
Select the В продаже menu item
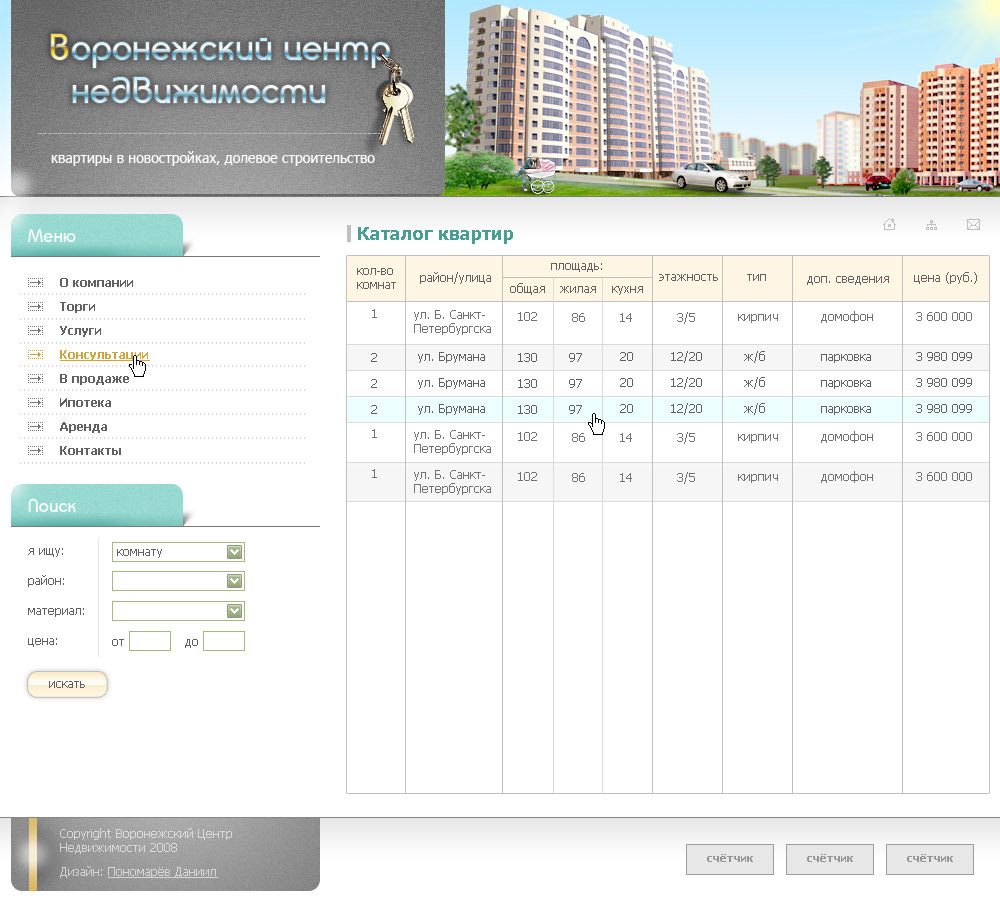94,379
